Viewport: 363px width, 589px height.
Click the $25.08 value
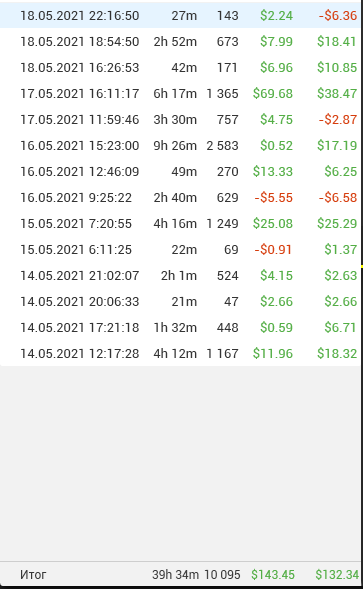pos(273,223)
